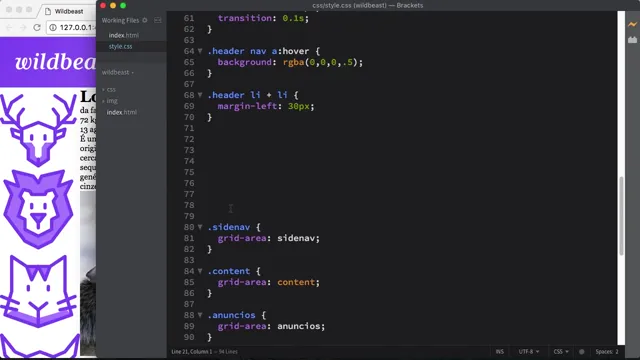Click the Working Files gear icon
640x360 pixels.
click(145, 20)
